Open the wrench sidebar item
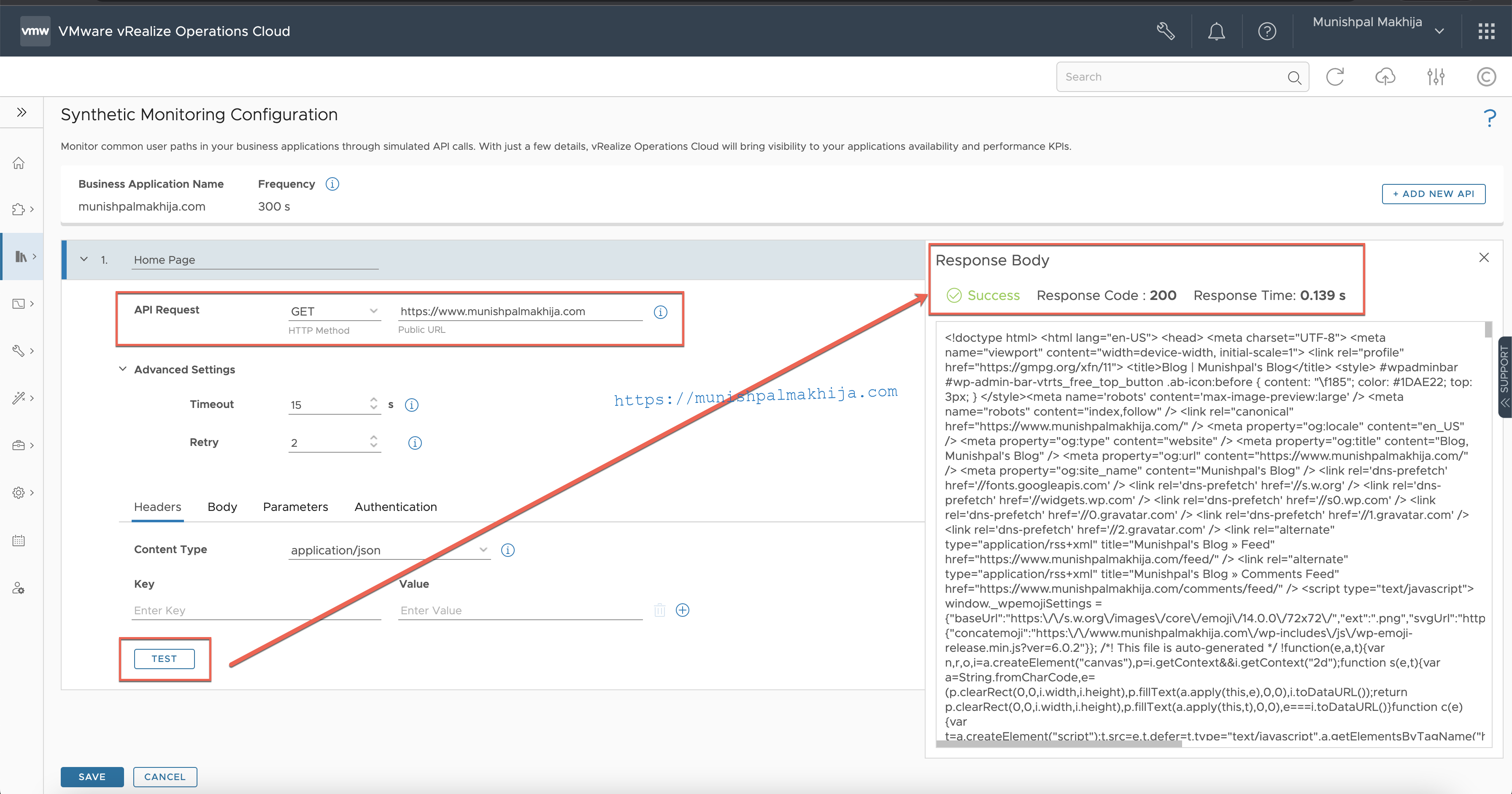The width and height of the screenshot is (1512, 794). [x=19, y=350]
